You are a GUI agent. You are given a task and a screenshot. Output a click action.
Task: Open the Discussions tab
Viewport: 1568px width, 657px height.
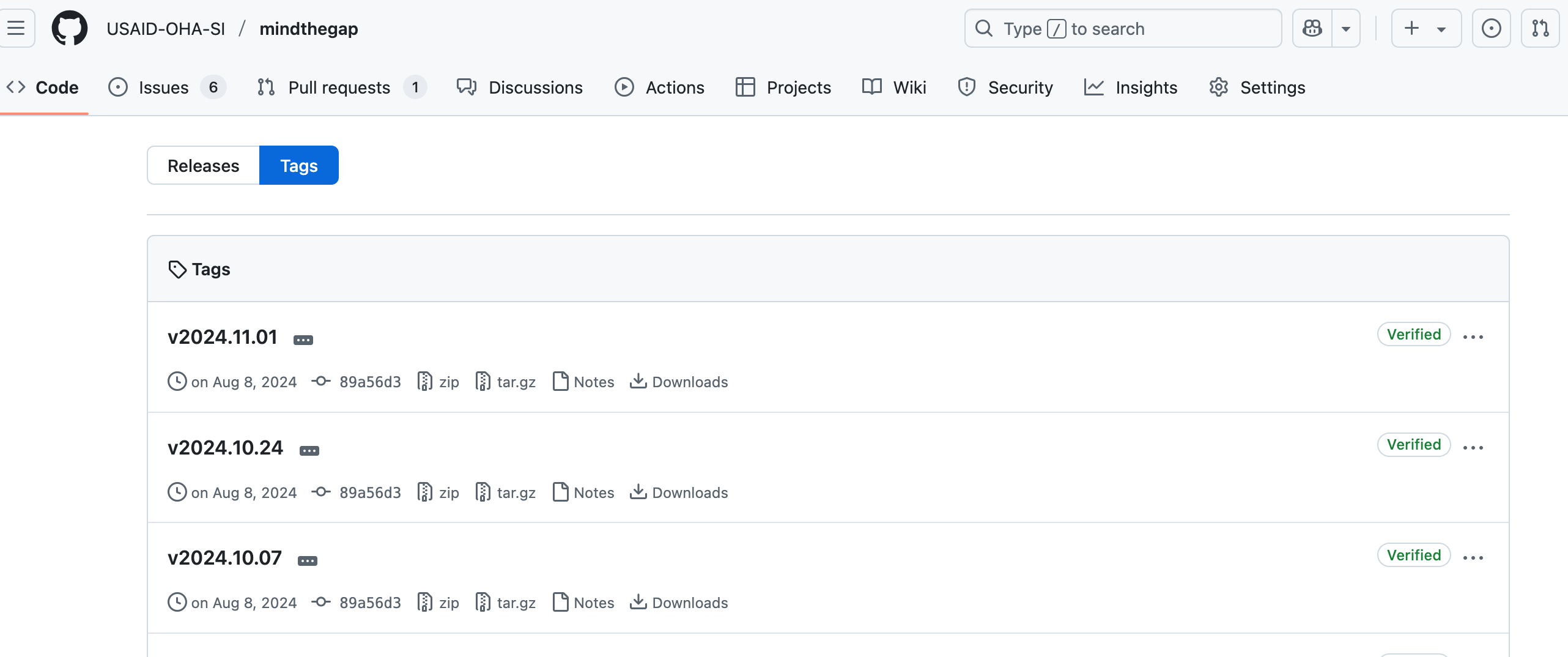point(520,87)
